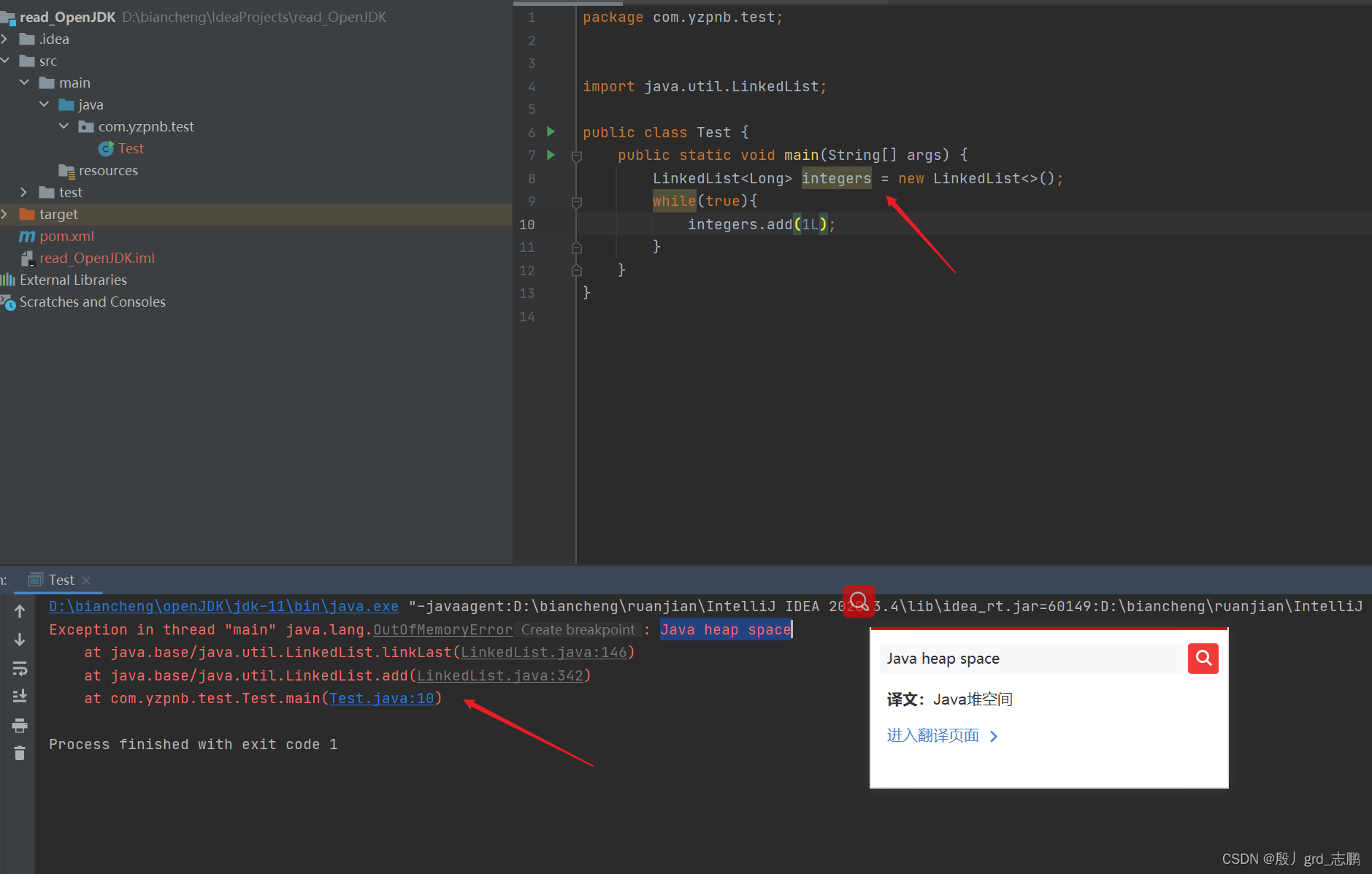Image resolution: width=1372 pixels, height=874 pixels.
Task: Expand the target folder
Action: point(4,214)
